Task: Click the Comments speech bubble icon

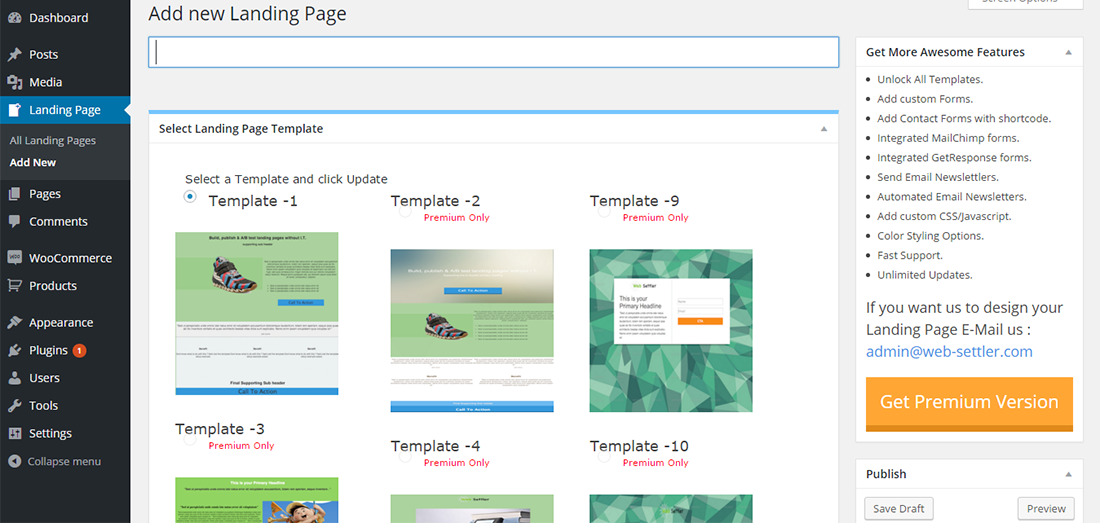Action: (x=14, y=222)
